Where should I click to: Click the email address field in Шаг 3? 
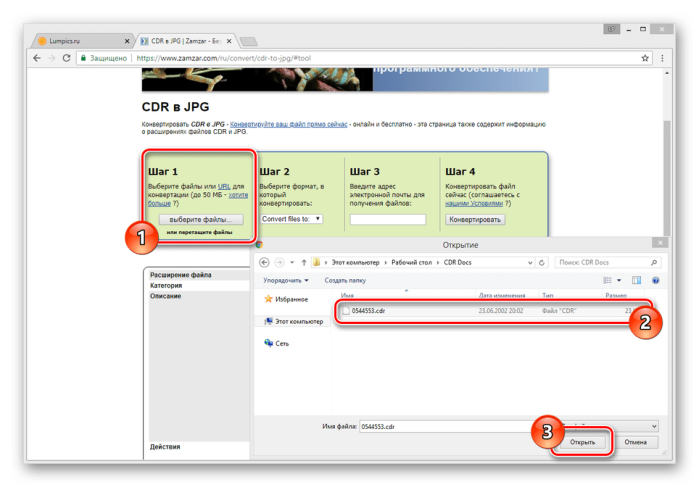click(388, 219)
